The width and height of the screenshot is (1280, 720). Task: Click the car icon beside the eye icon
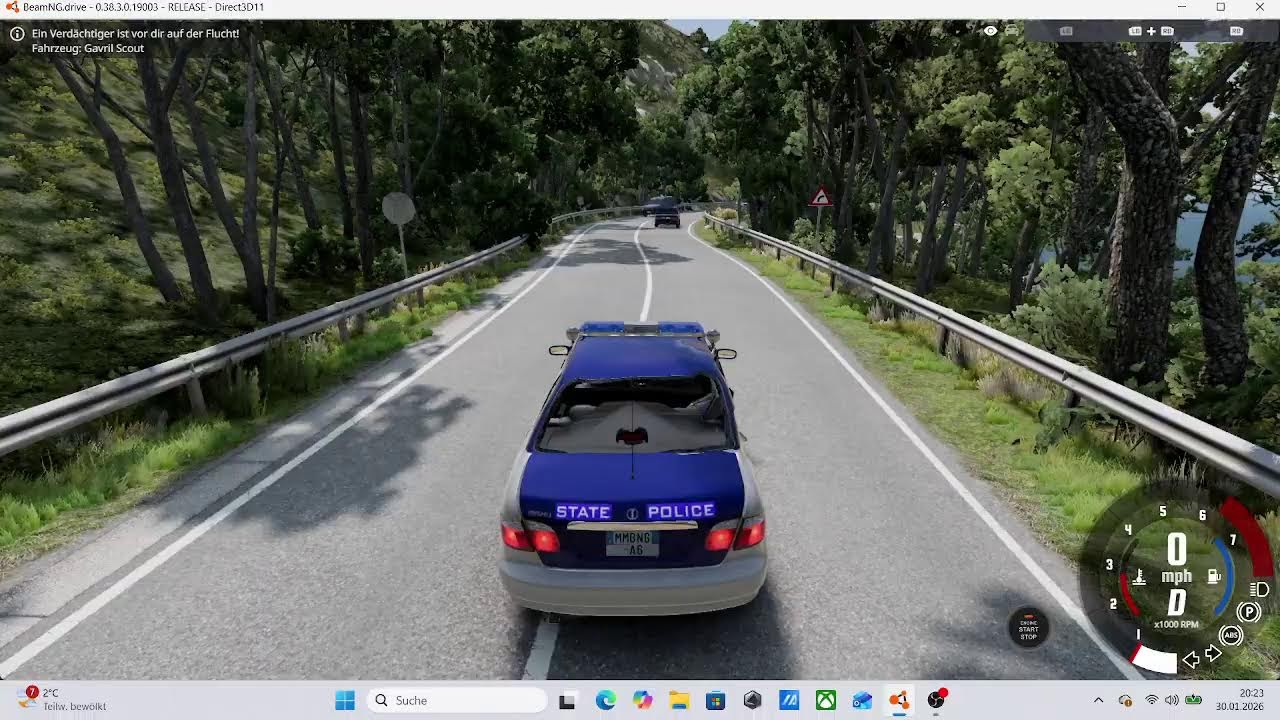1012,31
